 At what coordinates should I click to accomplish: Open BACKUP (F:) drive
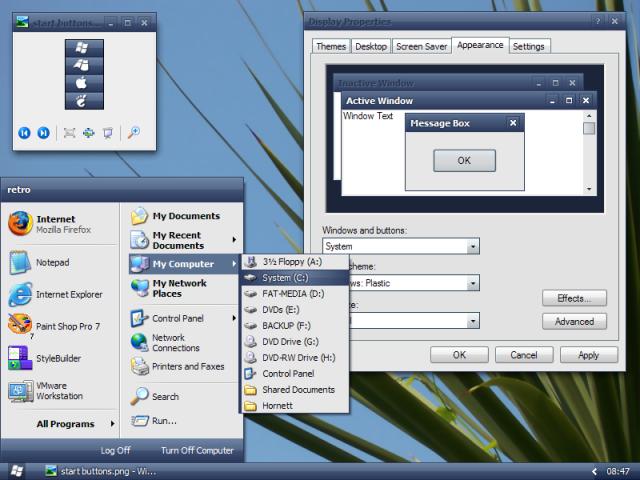(x=295, y=326)
